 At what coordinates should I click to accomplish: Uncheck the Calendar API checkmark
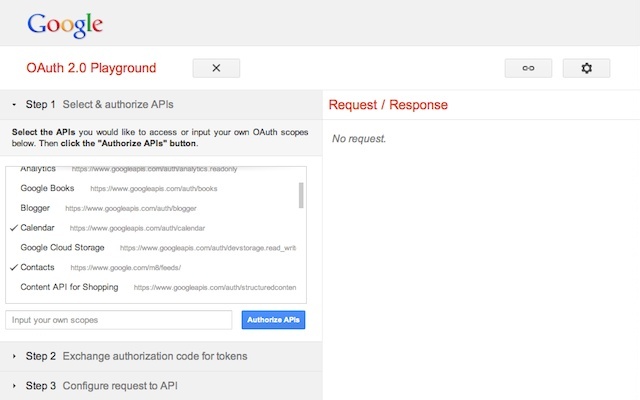(14, 228)
